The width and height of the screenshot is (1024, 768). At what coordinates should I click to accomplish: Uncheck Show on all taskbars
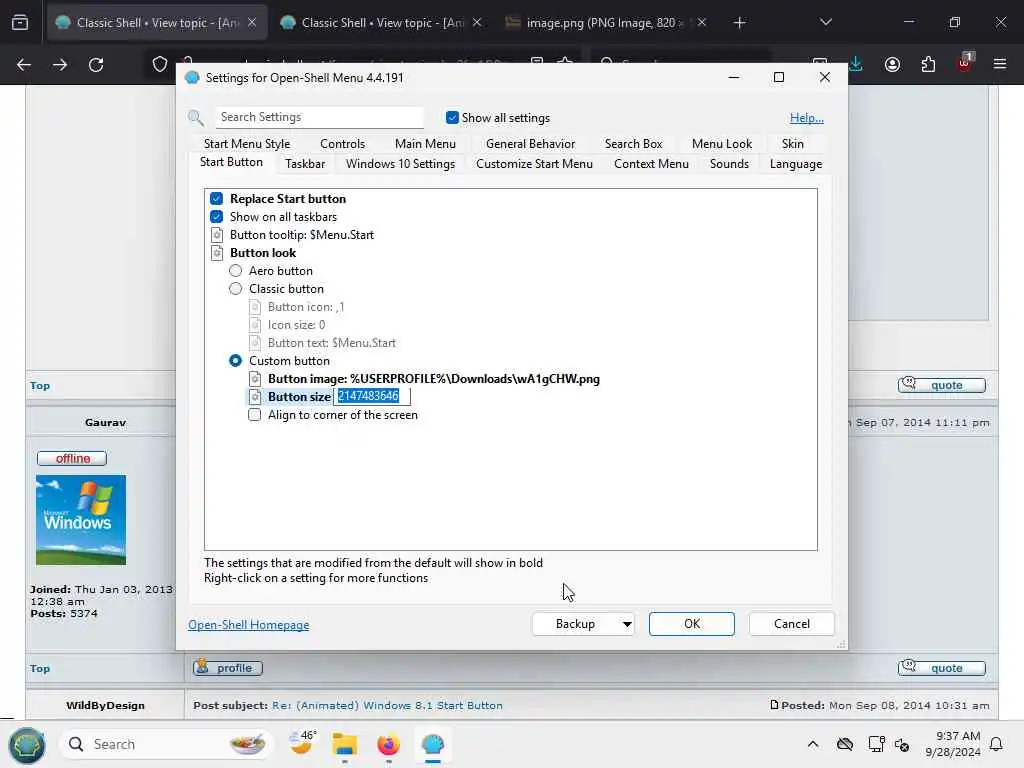(217, 217)
